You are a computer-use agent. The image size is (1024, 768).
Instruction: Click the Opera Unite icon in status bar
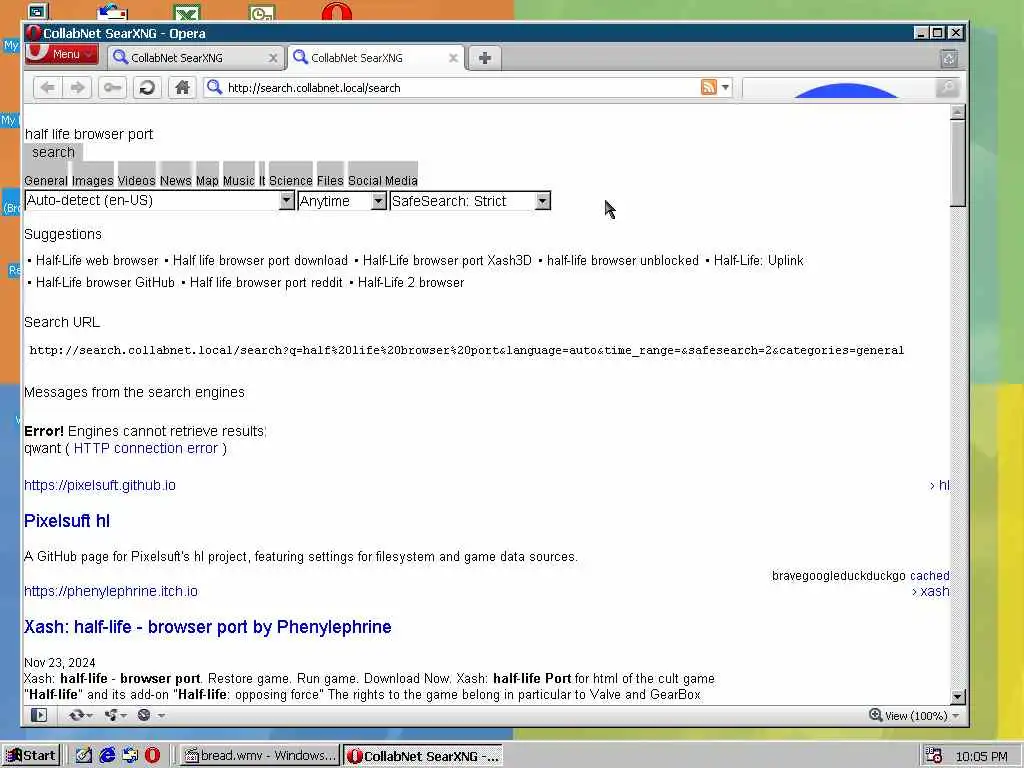tap(111, 715)
